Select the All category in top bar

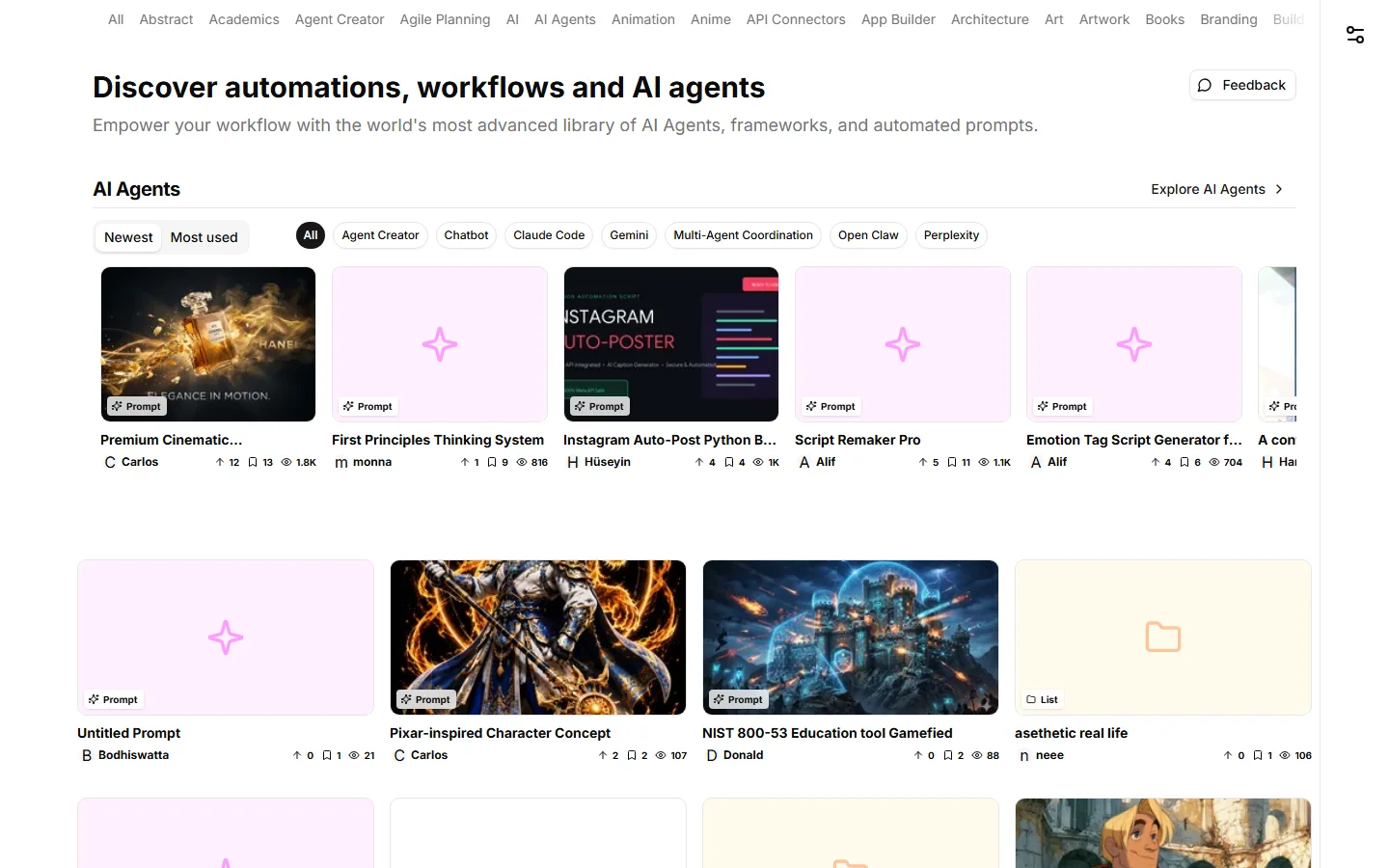pyautogui.click(x=116, y=19)
